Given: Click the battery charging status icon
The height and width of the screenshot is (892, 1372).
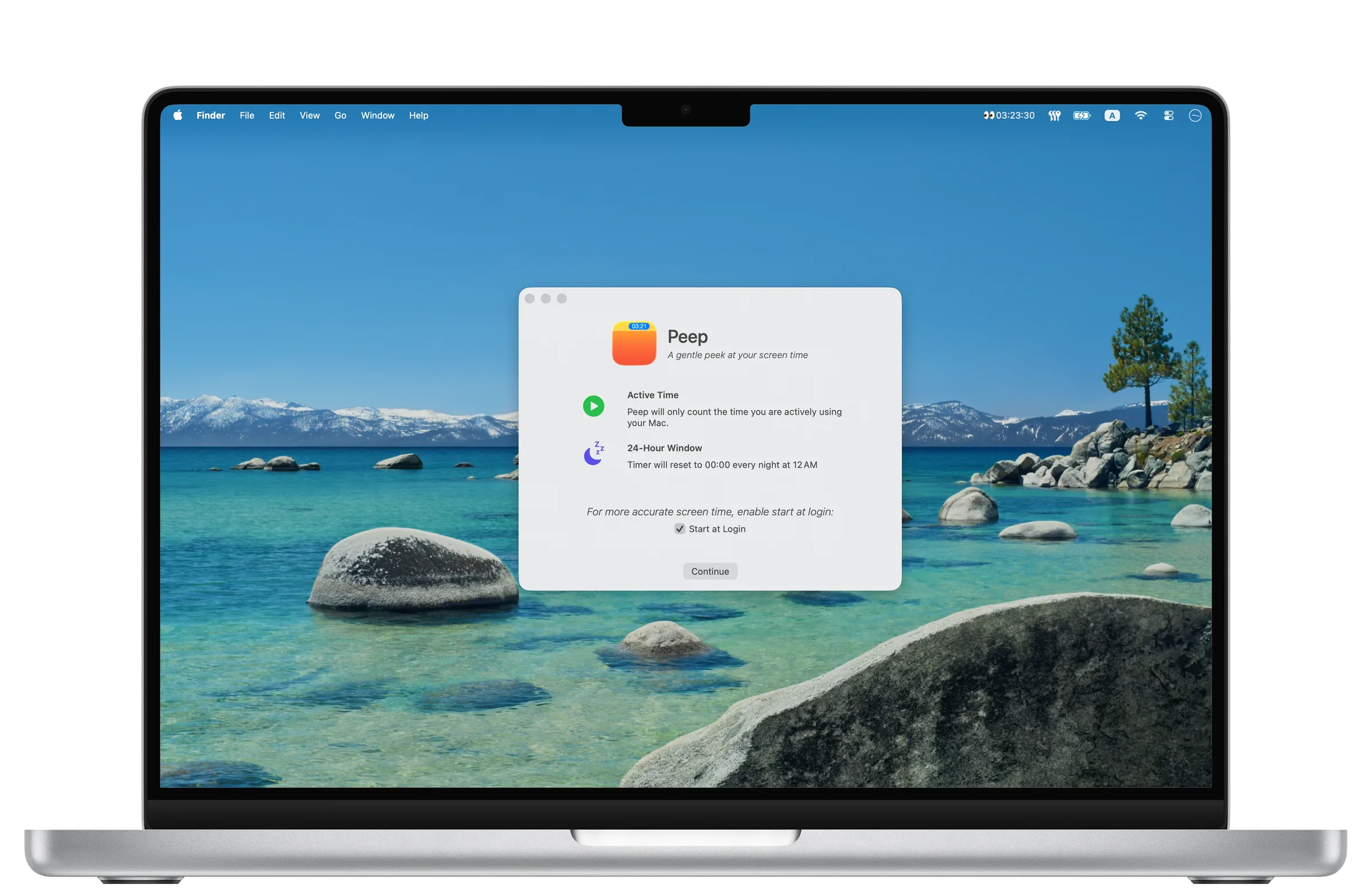Looking at the screenshot, I should coord(1082,116).
